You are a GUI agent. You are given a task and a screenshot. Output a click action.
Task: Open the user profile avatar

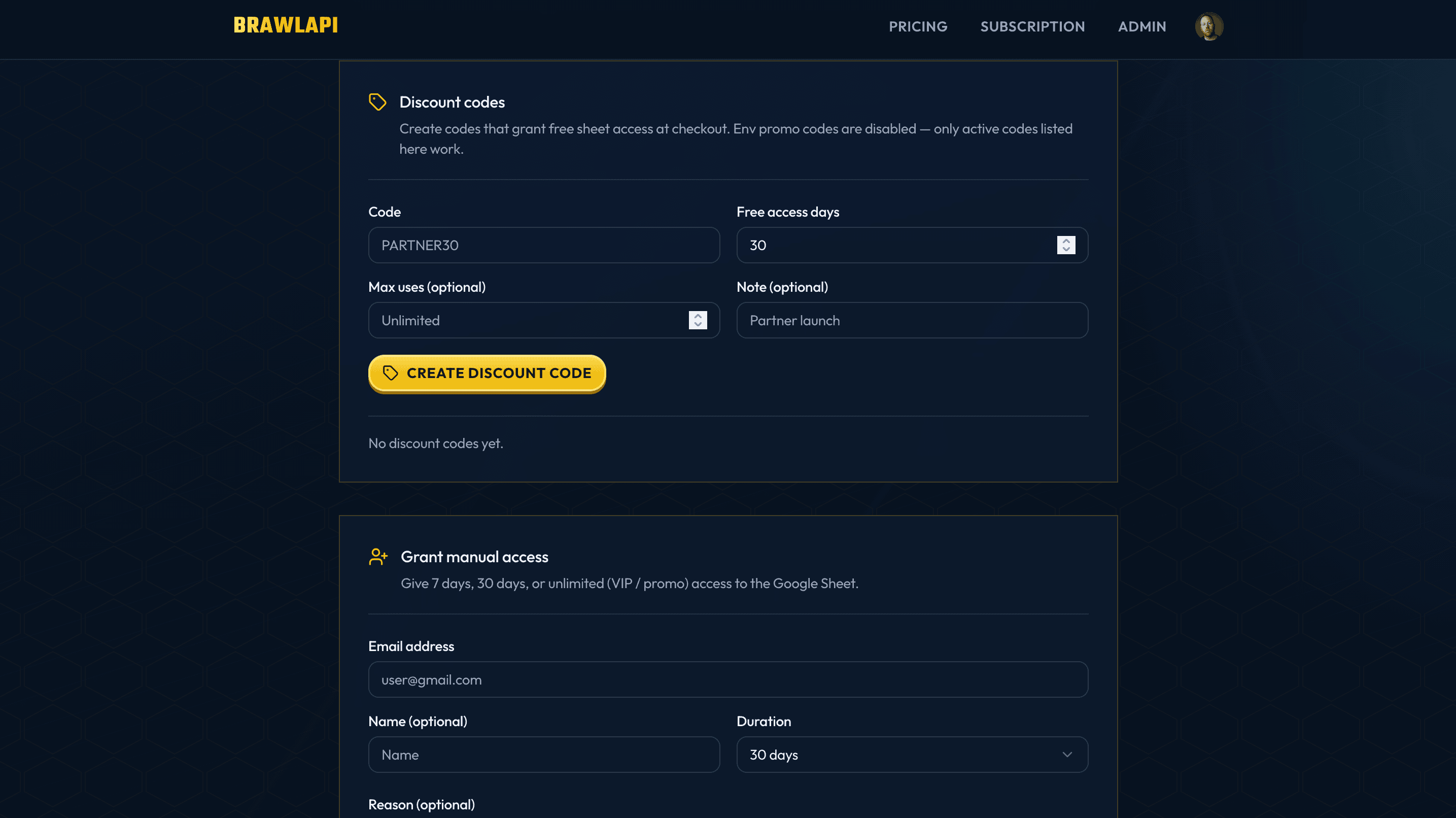[1209, 26]
